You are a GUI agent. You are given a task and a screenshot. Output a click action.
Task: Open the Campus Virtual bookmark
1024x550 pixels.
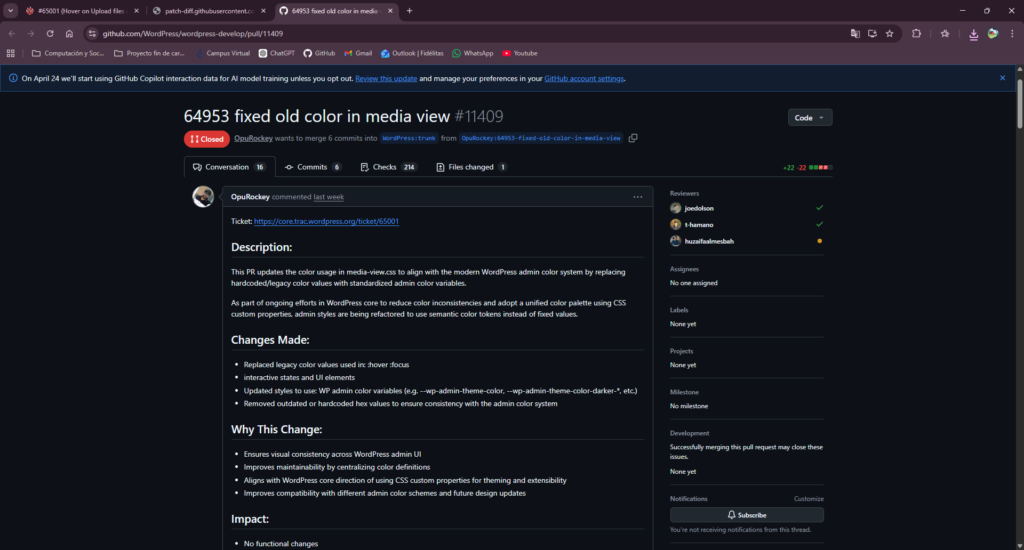223,54
